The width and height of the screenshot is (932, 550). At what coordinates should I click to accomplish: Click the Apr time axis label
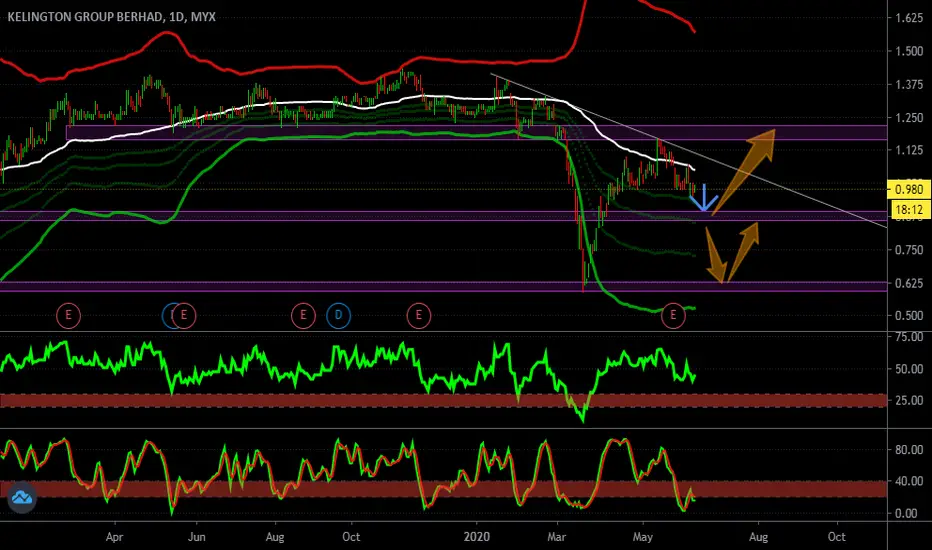[114, 537]
